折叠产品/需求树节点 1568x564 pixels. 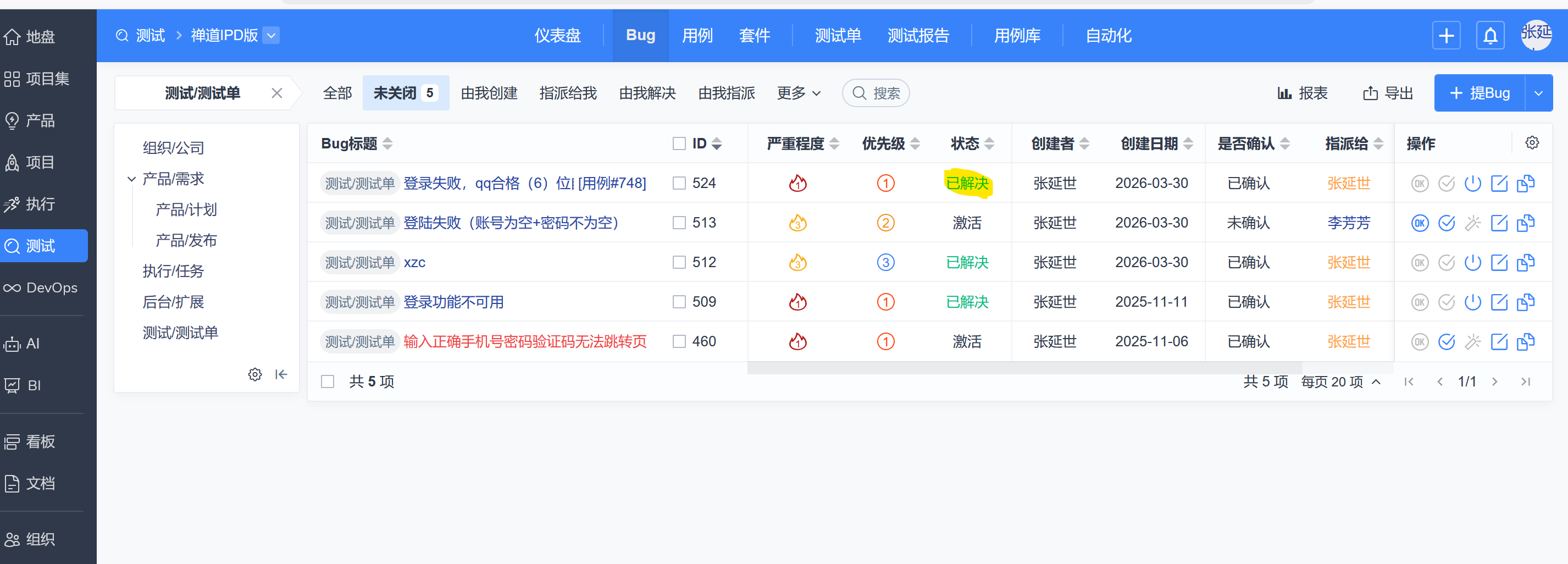click(131, 179)
